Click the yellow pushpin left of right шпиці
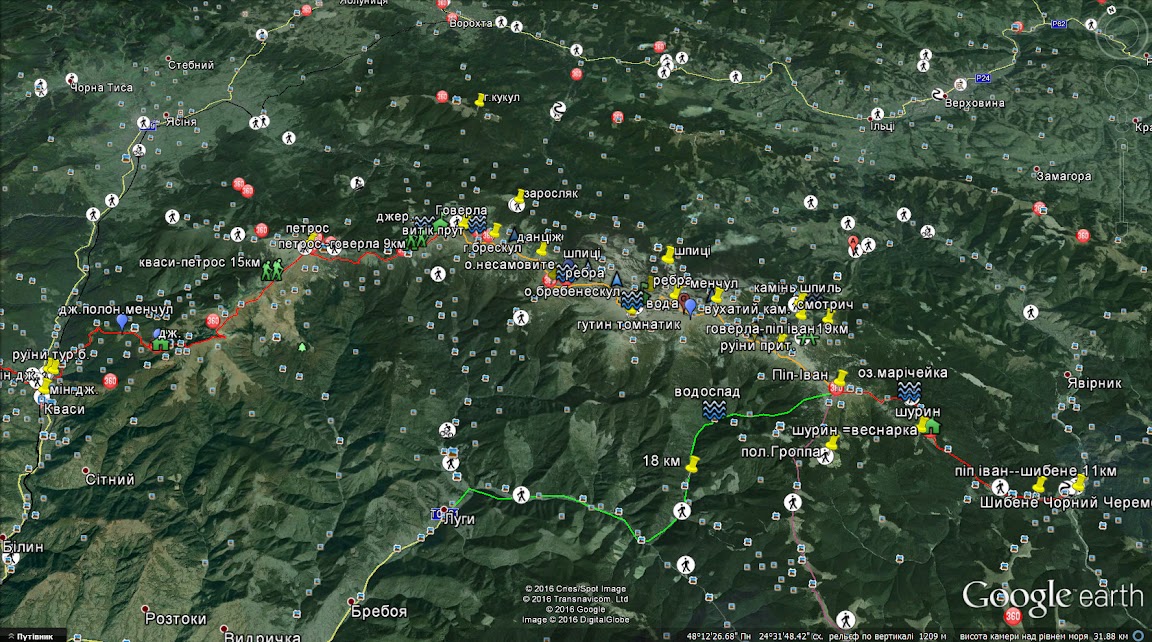The width and height of the screenshot is (1152, 642). (x=668, y=255)
